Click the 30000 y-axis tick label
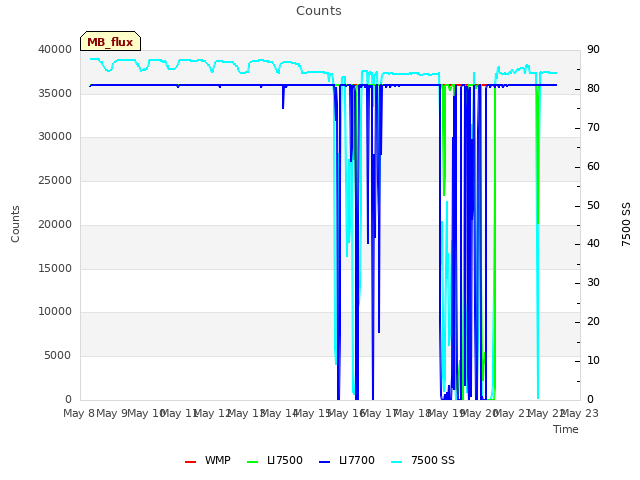 55,137
